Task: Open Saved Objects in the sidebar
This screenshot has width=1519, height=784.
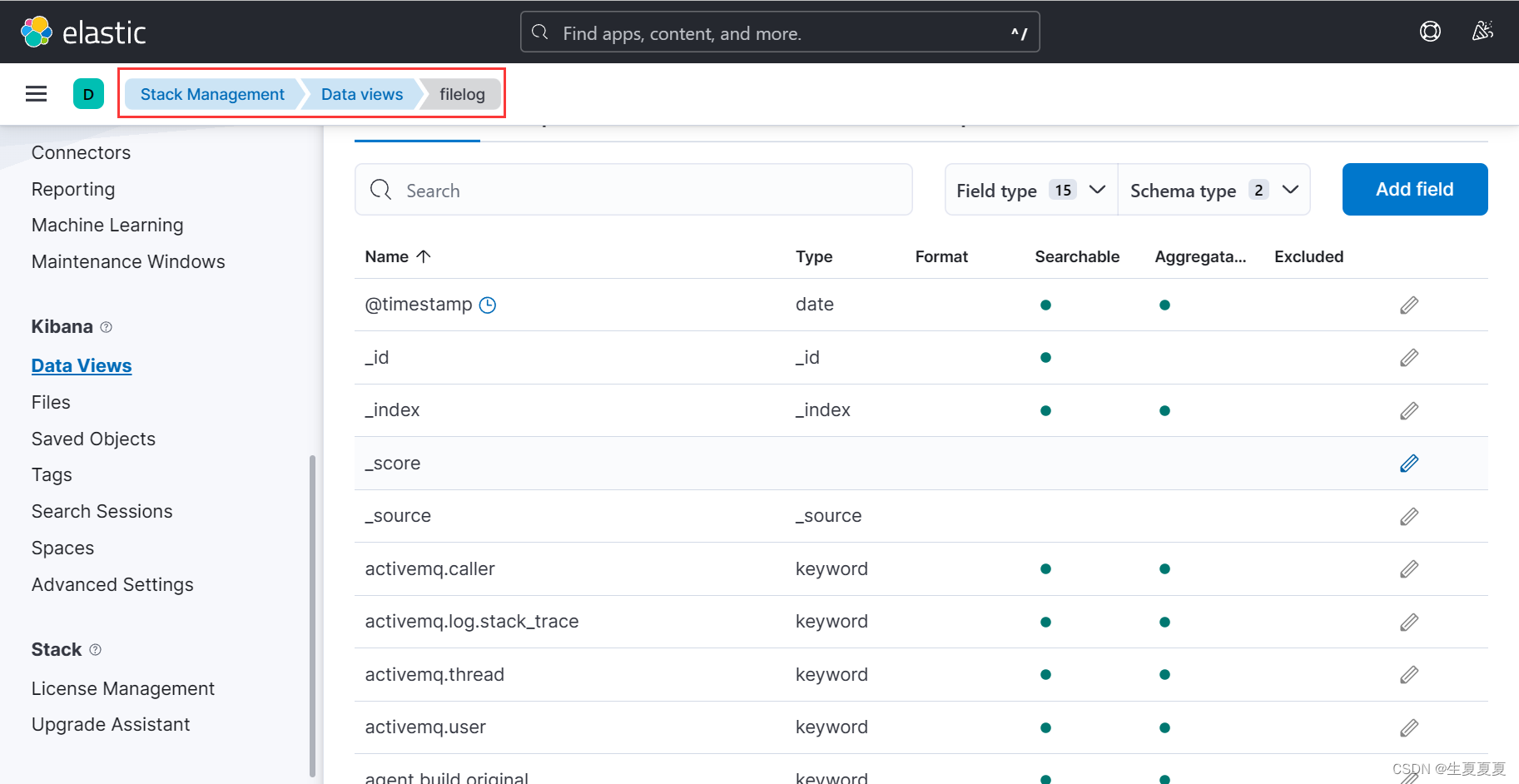Action: click(x=93, y=439)
